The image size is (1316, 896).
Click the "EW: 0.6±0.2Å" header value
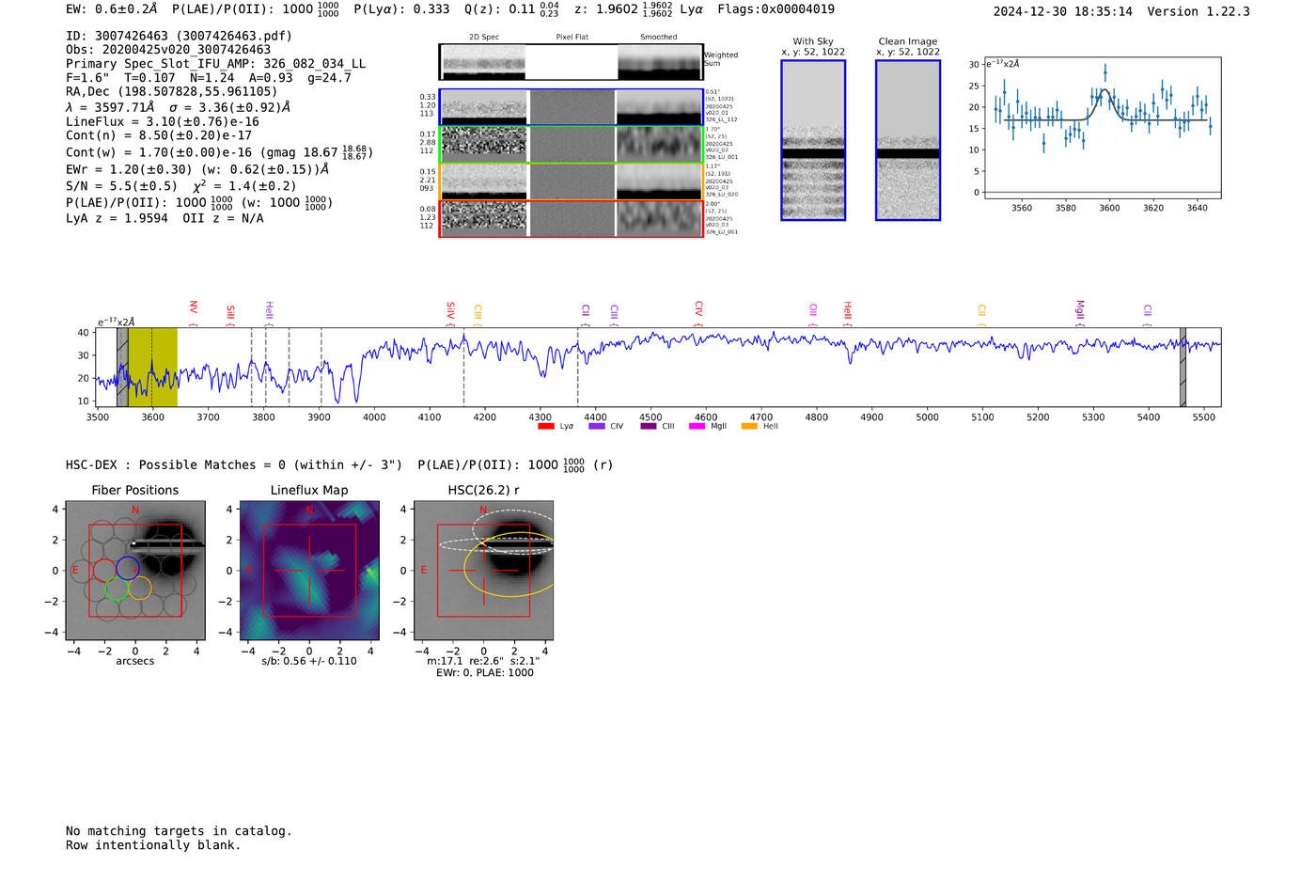[x=111, y=9]
